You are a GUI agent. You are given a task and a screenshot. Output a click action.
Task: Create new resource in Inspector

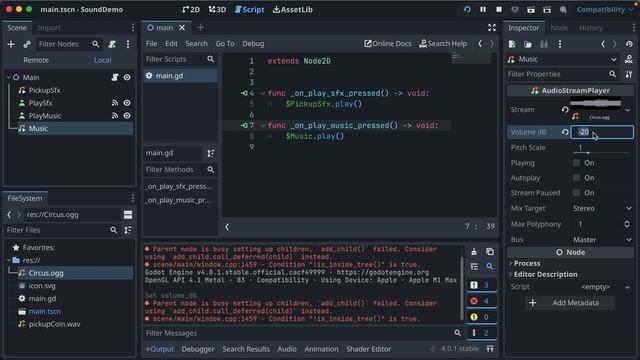[512, 44]
